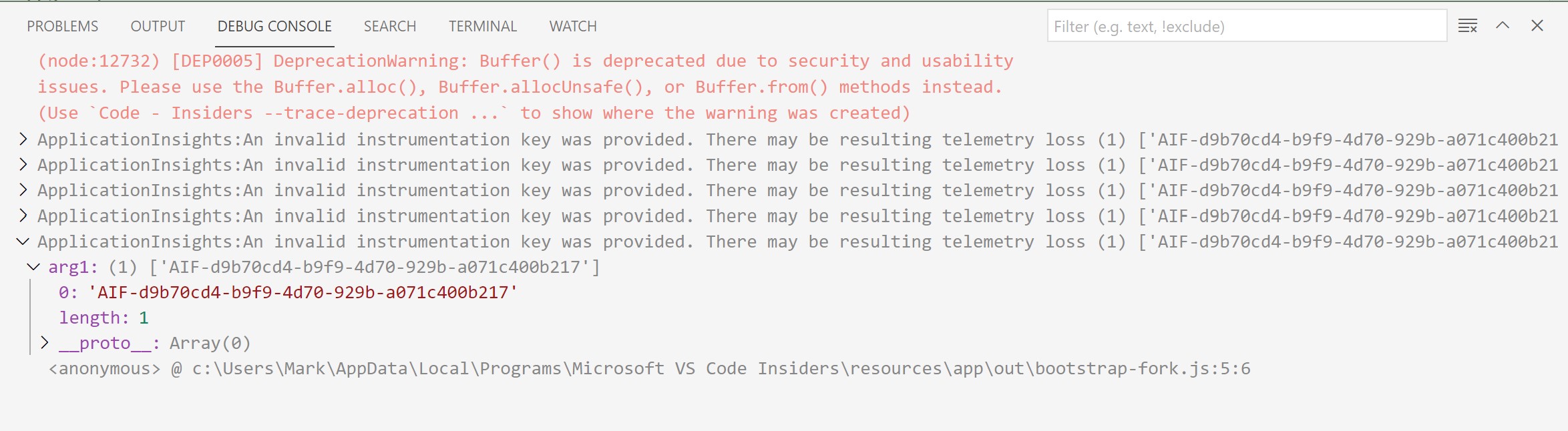Close the bottom panel
The width and height of the screenshot is (1568, 431).
[x=1537, y=25]
